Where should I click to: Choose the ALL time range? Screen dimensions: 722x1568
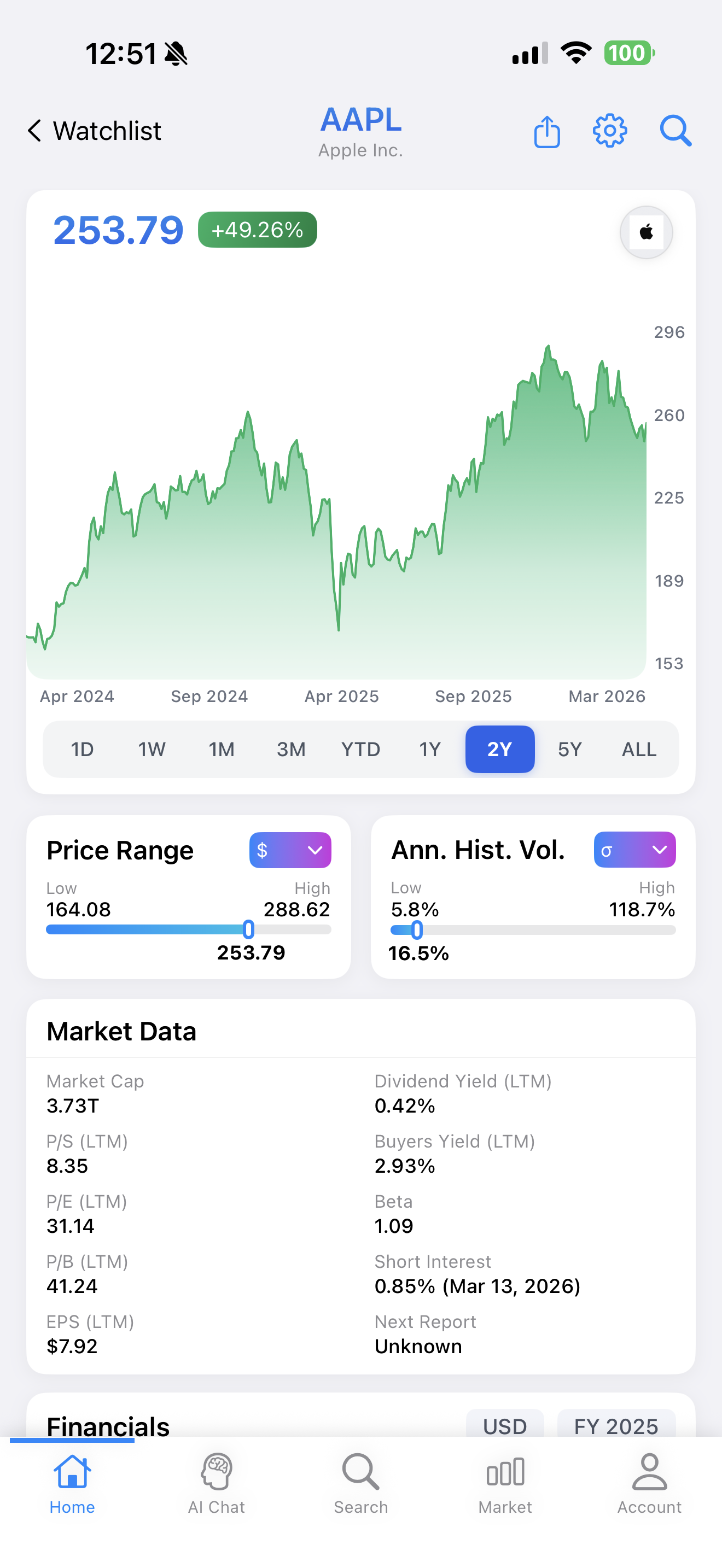click(639, 750)
